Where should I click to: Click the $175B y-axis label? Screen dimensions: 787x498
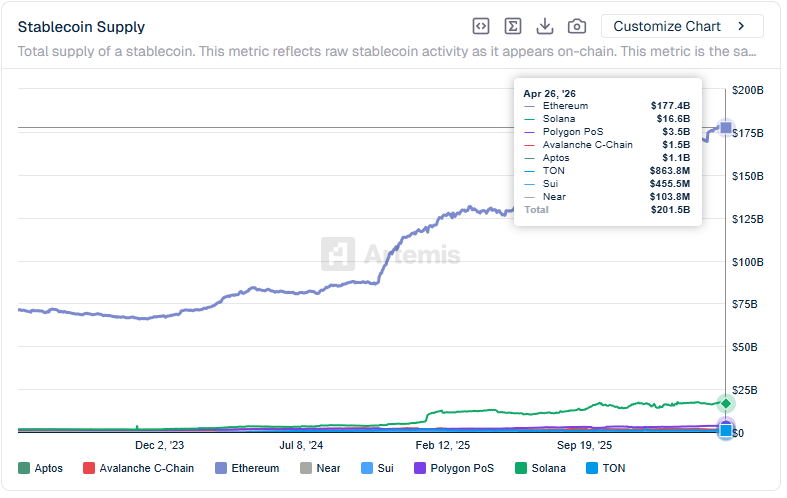tap(747, 134)
